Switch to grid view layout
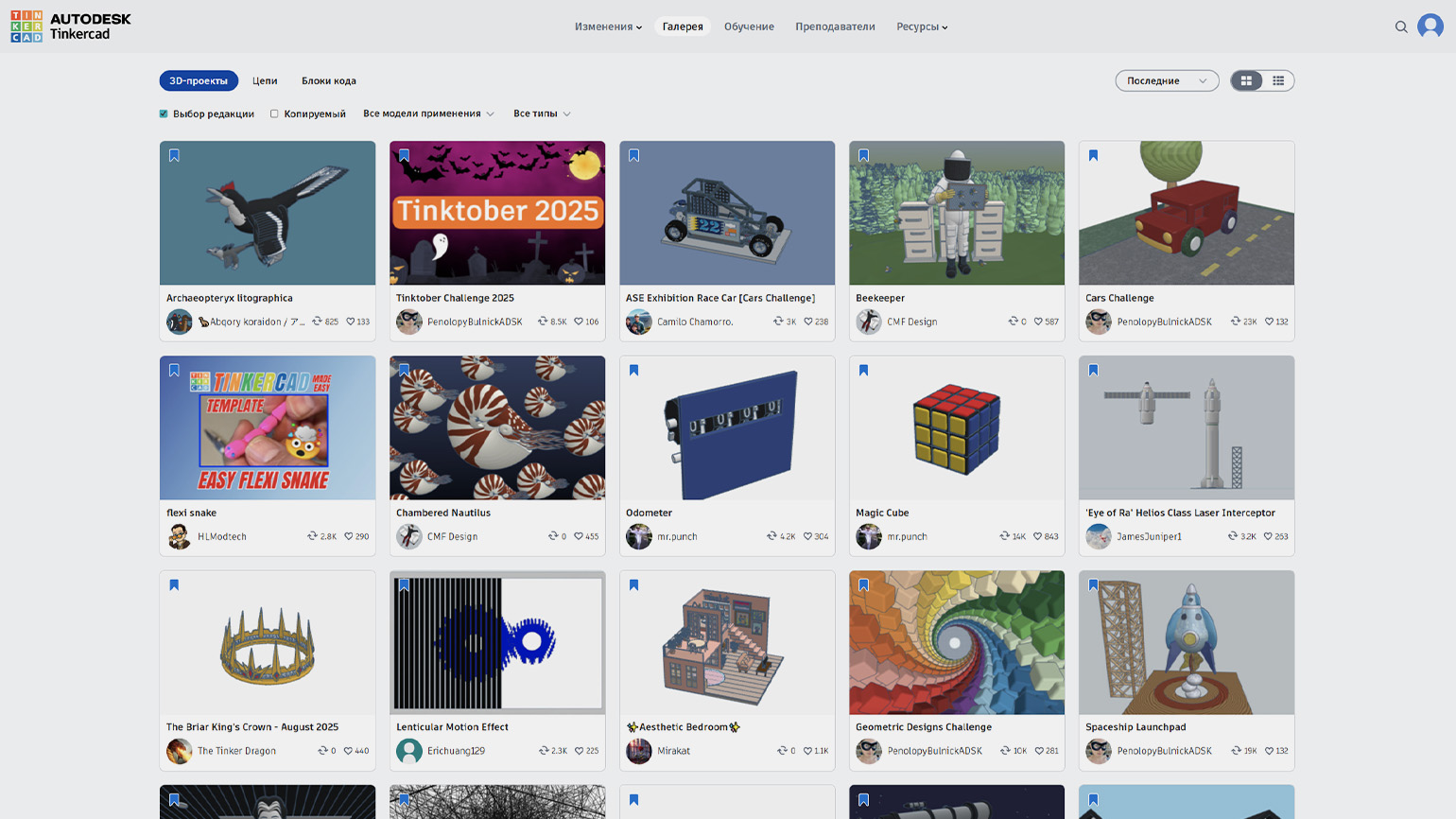1456x819 pixels. (1246, 81)
